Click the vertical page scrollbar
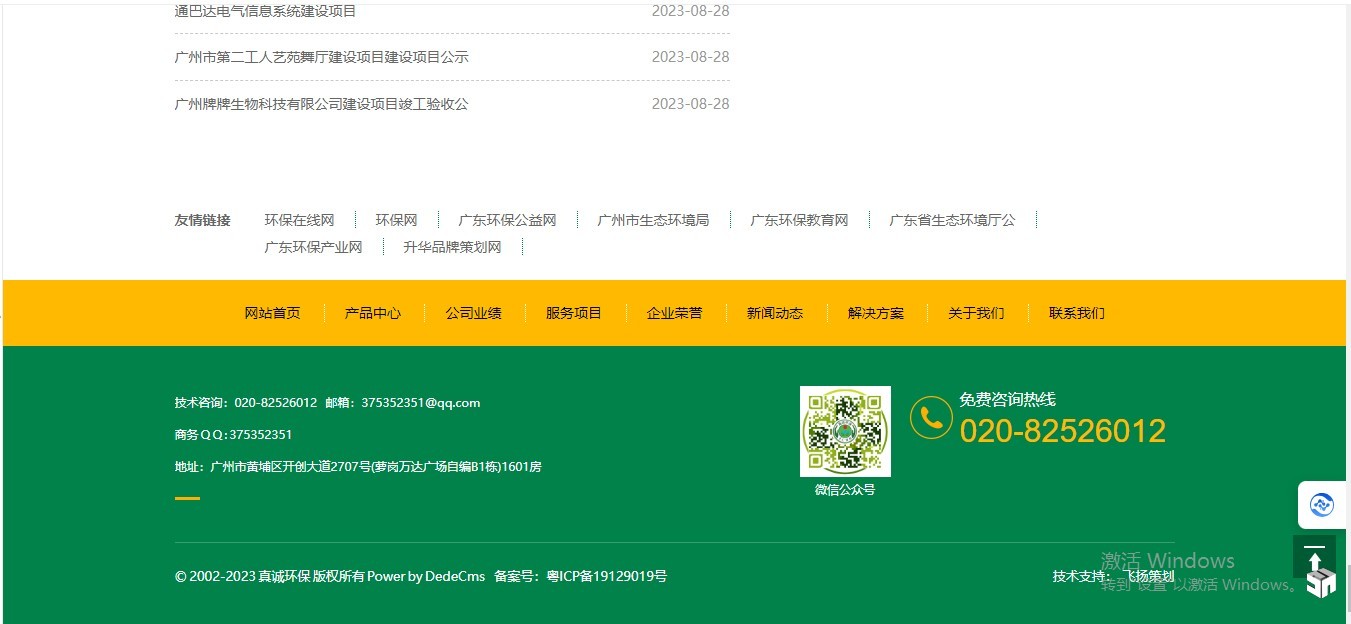Viewport: 1351px width, 624px height. (x=1347, y=300)
